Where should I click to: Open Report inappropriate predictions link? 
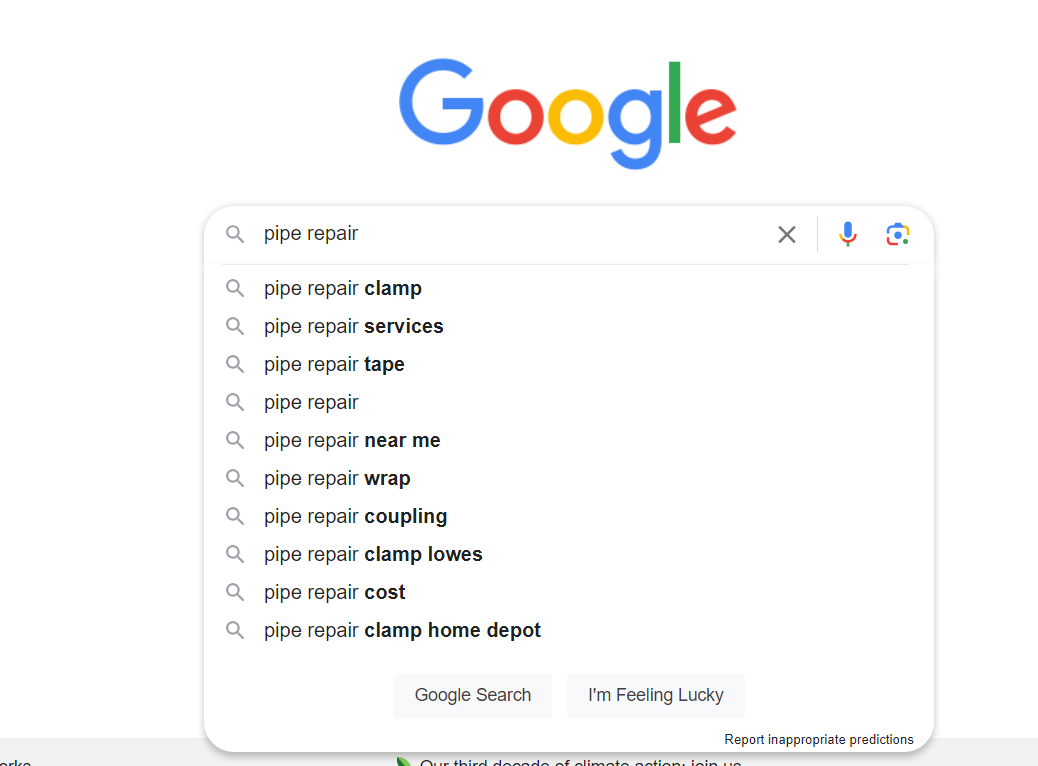click(818, 740)
